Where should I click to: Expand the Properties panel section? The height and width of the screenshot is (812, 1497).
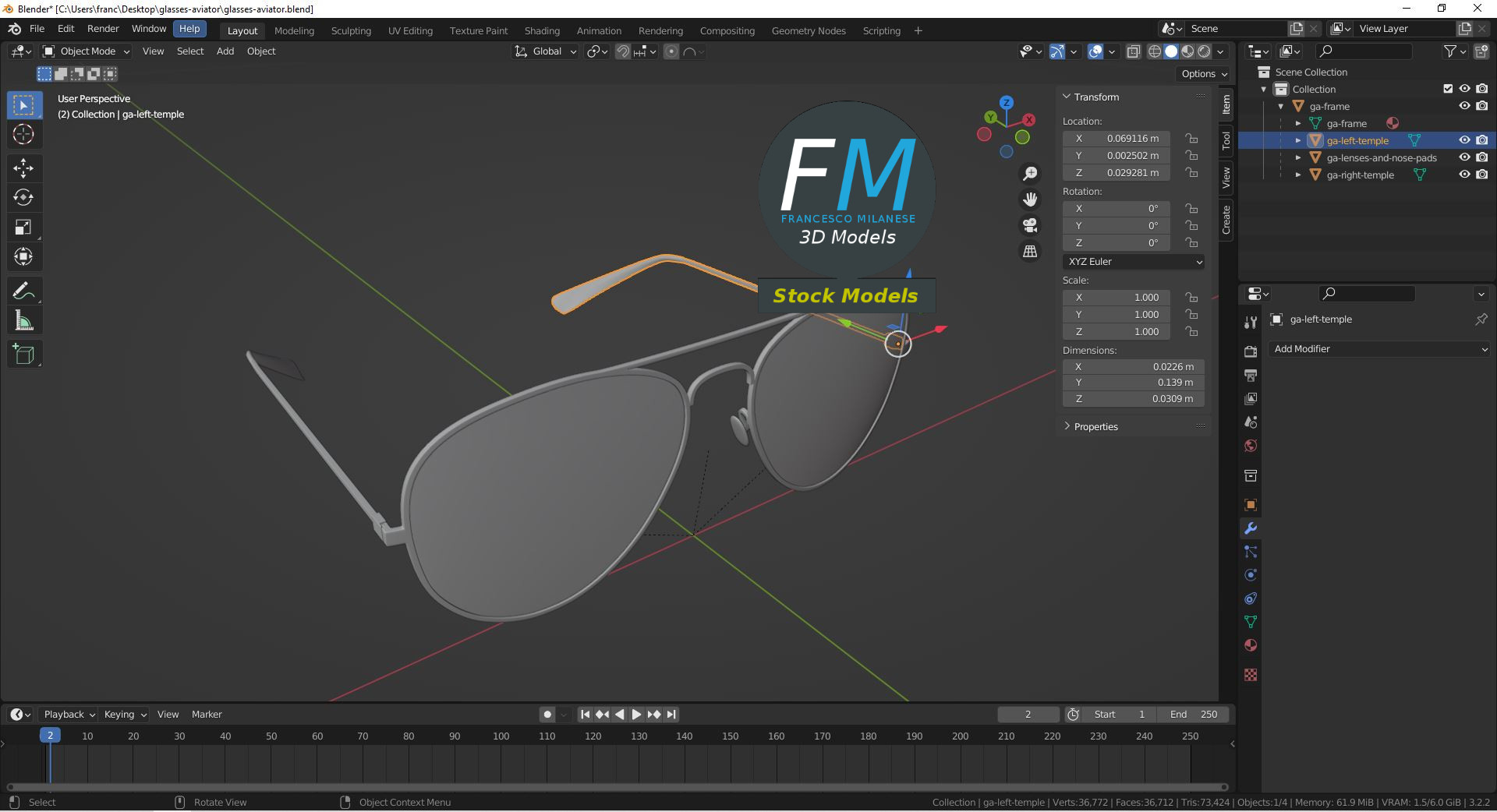pyautogui.click(x=1095, y=427)
